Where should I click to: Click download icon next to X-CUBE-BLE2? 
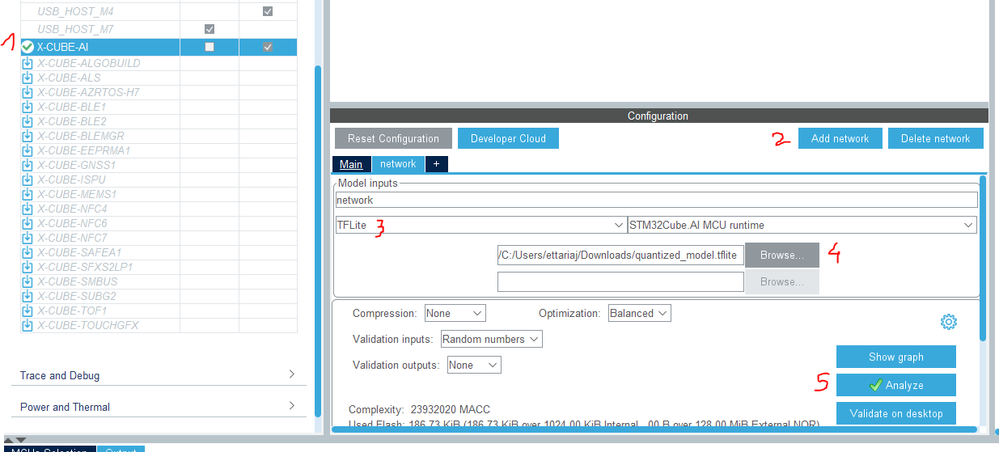click(x=27, y=121)
